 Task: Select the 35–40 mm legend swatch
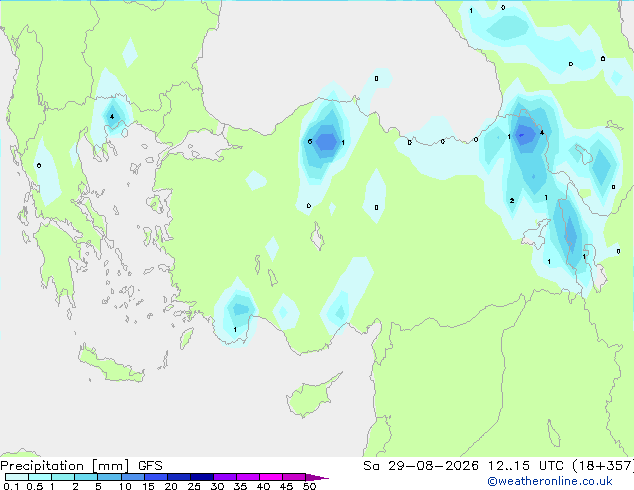click(247, 477)
